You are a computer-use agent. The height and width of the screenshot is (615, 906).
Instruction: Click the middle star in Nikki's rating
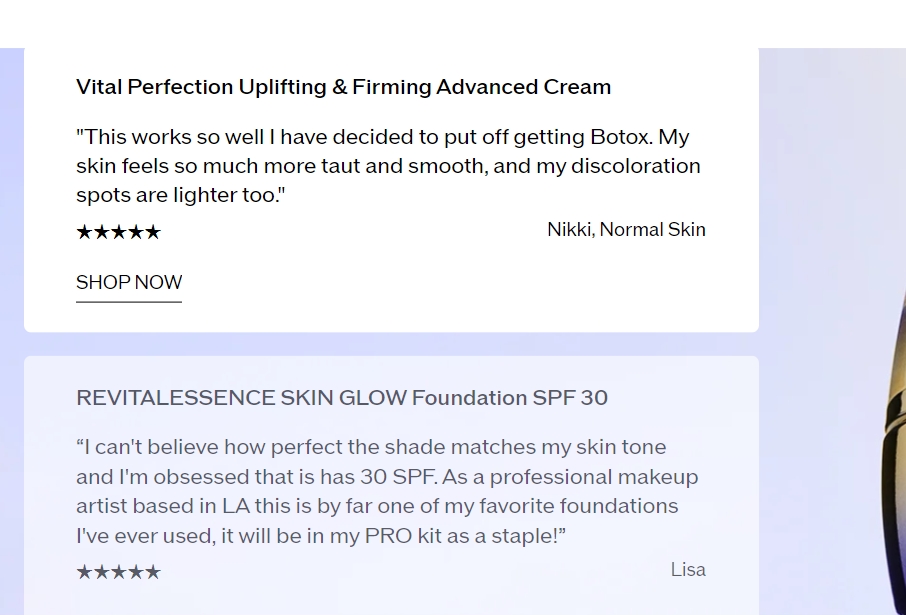118,232
